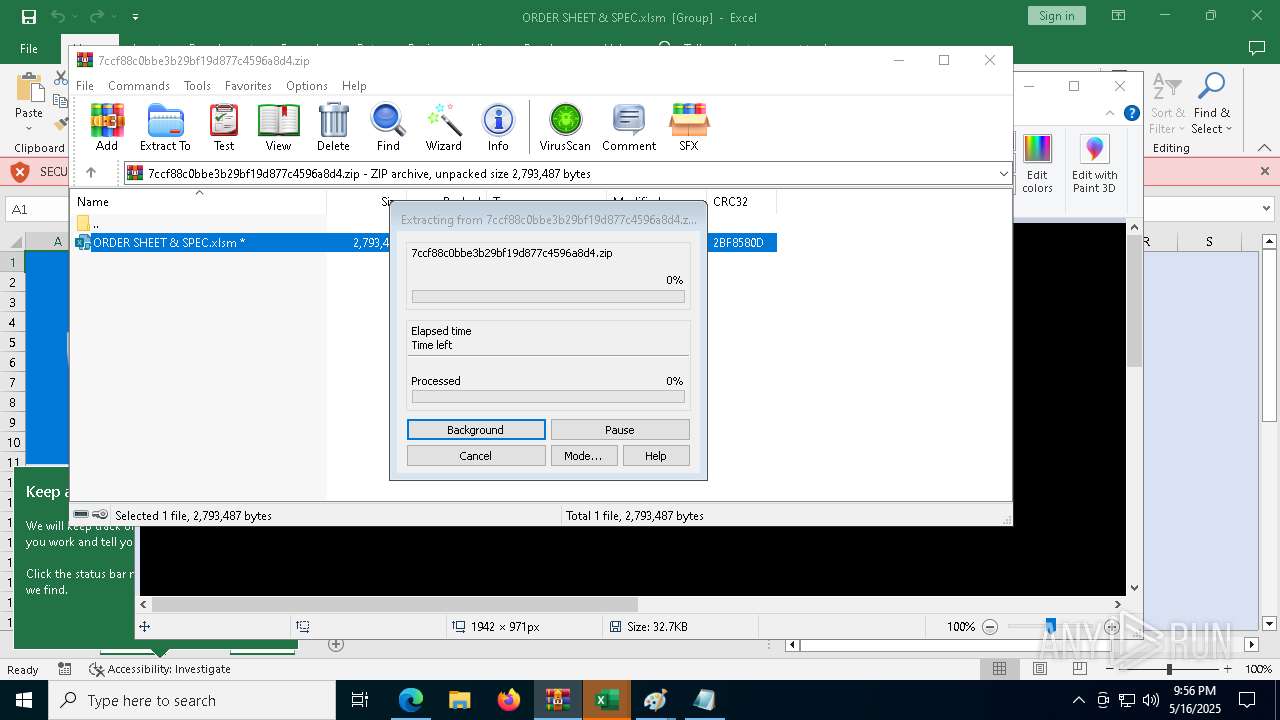
Task: Expand the archive path dropdown
Action: pos(1003,174)
